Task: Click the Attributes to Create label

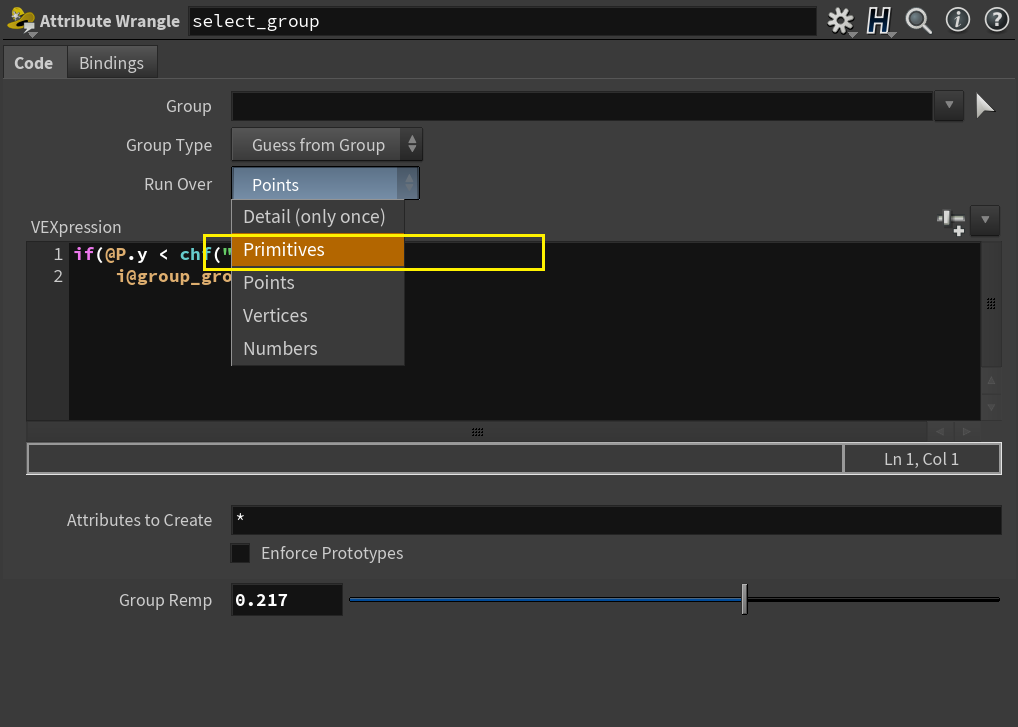Action: click(x=140, y=521)
